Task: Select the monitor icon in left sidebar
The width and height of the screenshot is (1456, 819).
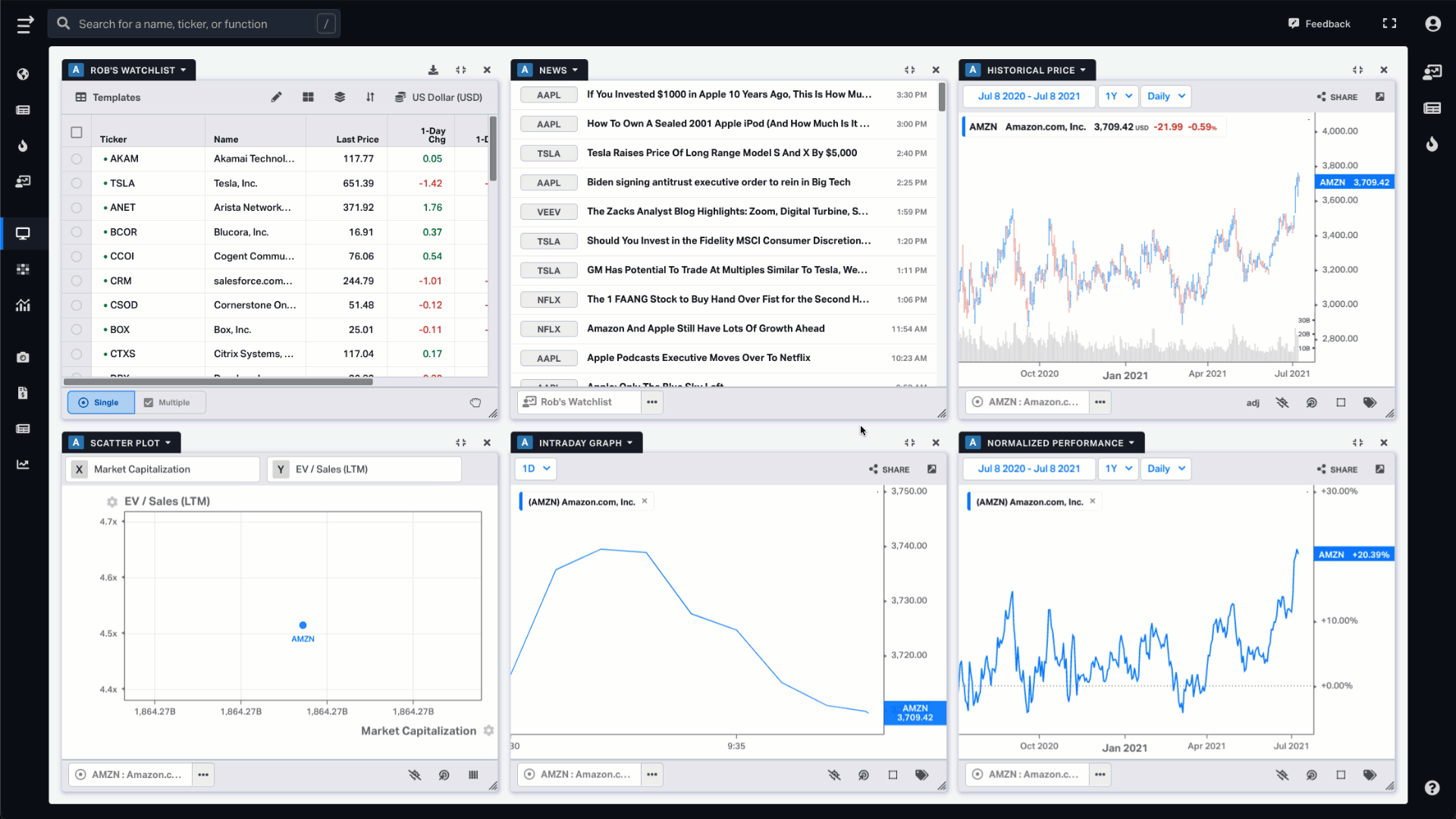Action: (23, 234)
